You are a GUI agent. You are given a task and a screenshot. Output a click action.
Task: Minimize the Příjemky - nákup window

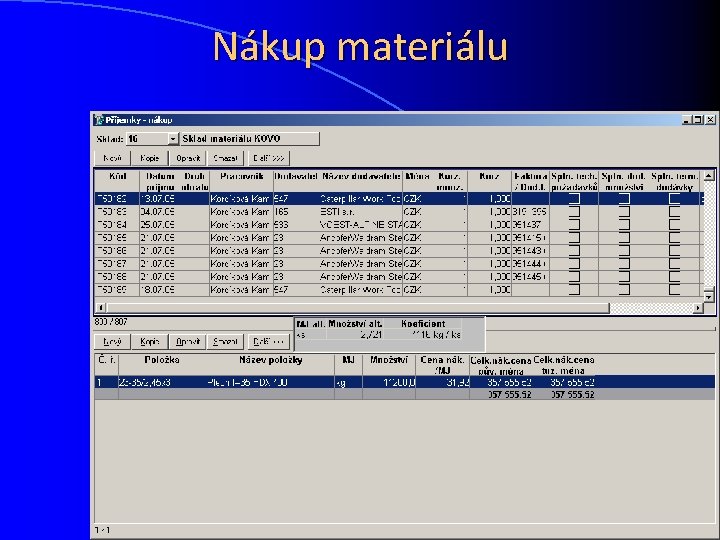[x=687, y=120]
